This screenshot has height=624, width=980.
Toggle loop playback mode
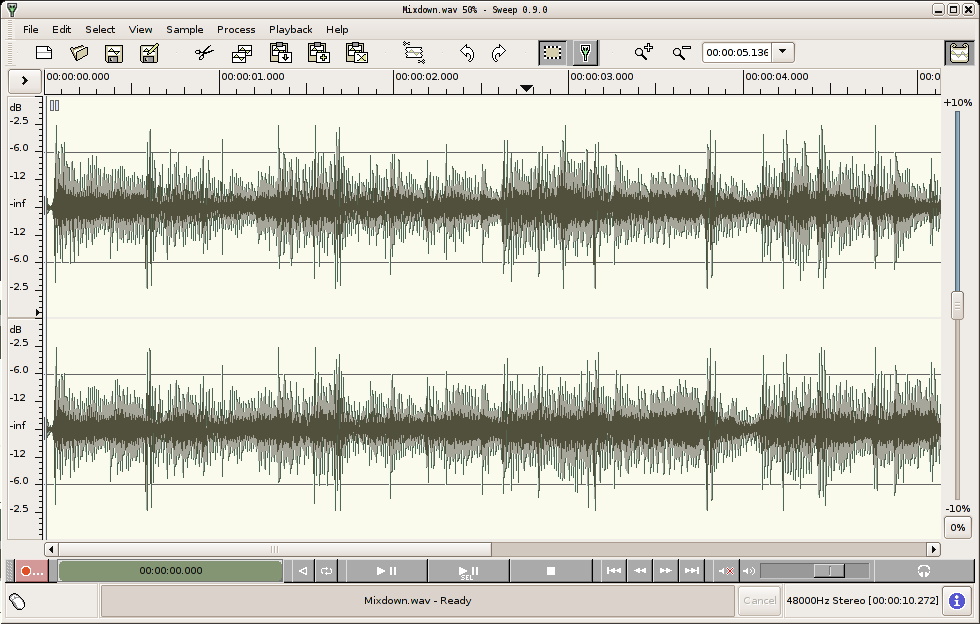point(327,571)
